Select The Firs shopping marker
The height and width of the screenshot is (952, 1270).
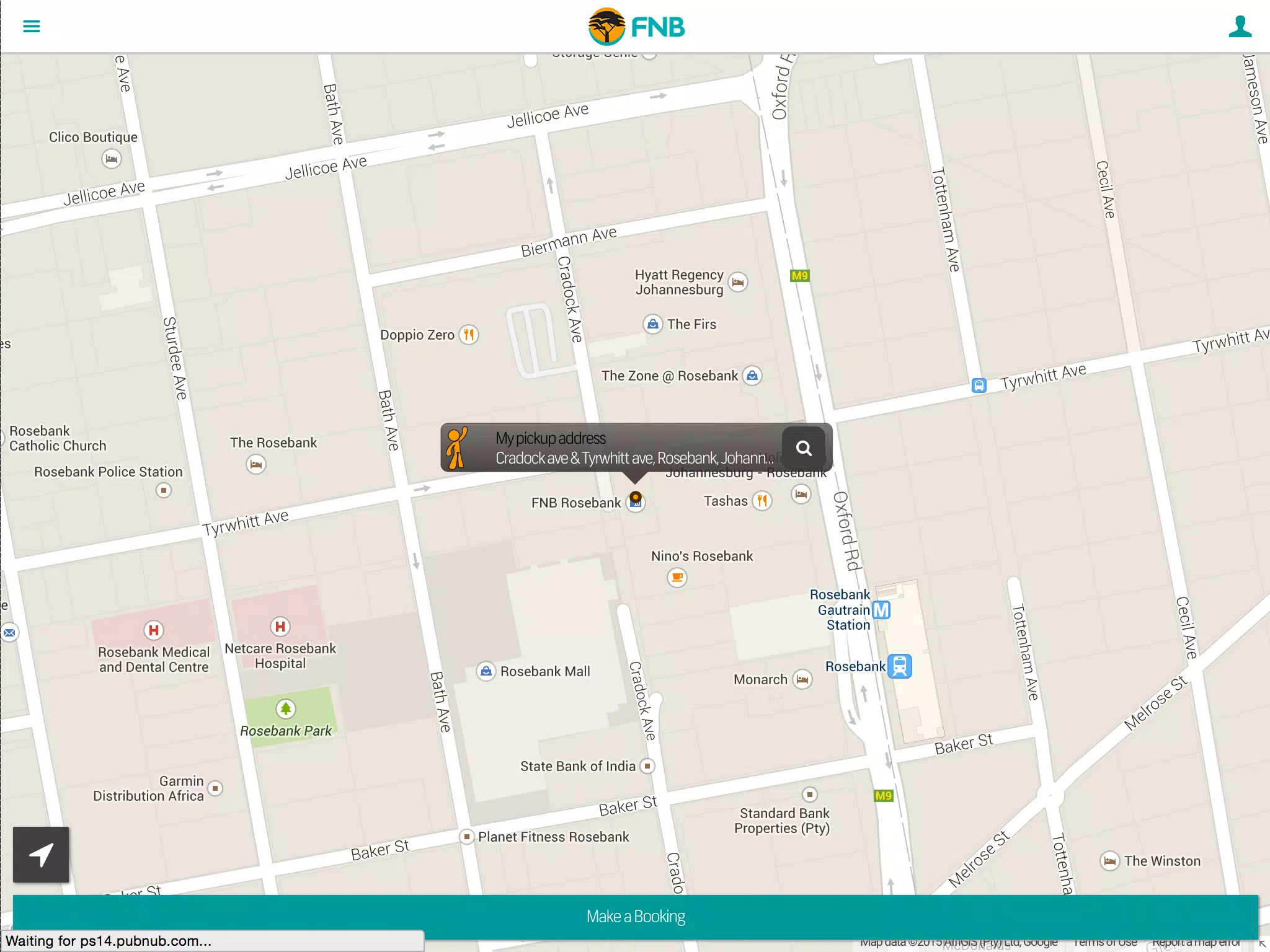652,324
